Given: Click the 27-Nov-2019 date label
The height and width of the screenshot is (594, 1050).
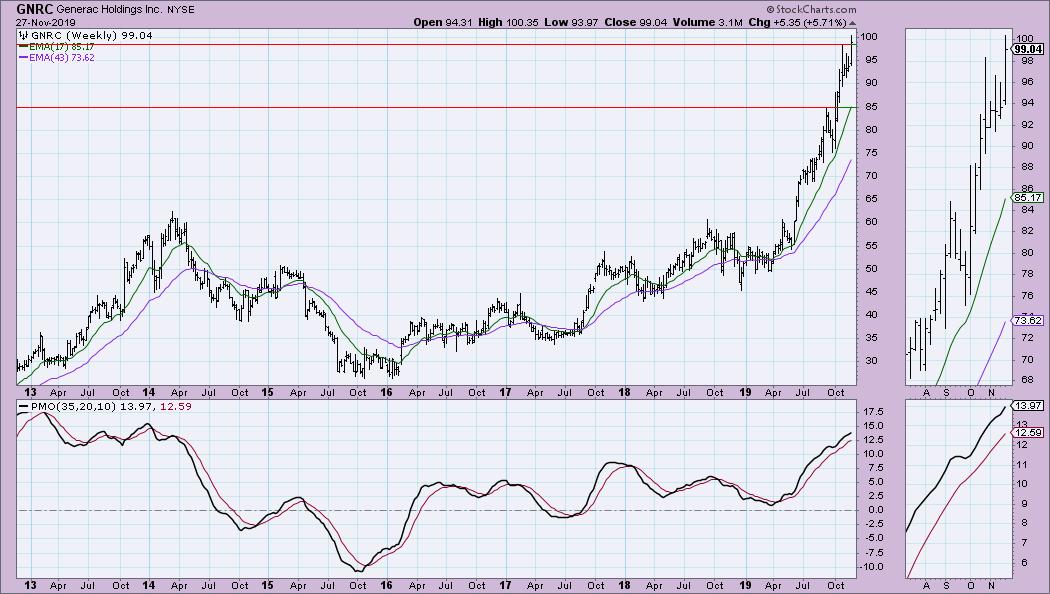Looking at the screenshot, I should (x=46, y=22).
